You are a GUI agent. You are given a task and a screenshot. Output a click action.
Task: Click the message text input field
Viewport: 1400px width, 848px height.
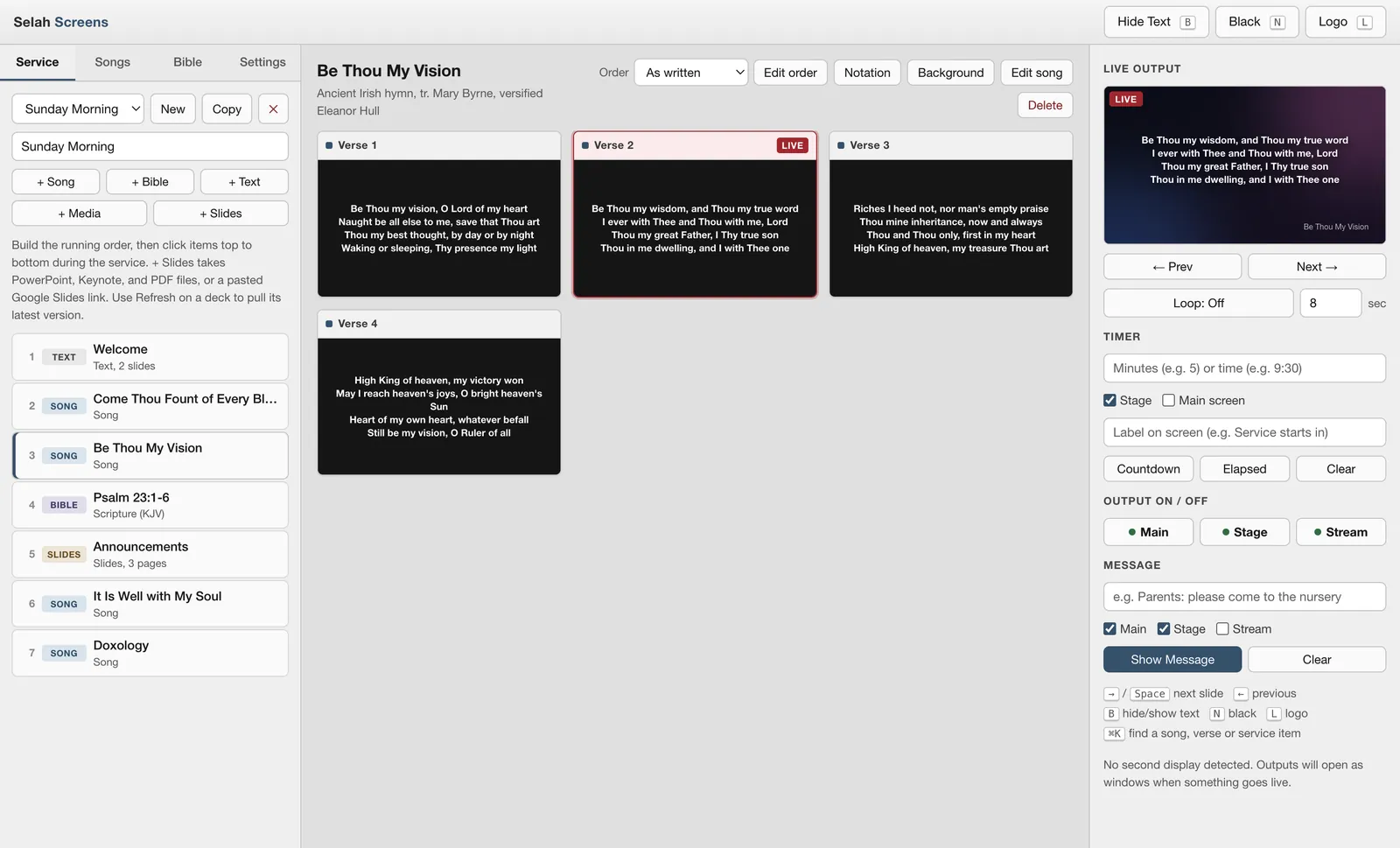pos(1244,597)
